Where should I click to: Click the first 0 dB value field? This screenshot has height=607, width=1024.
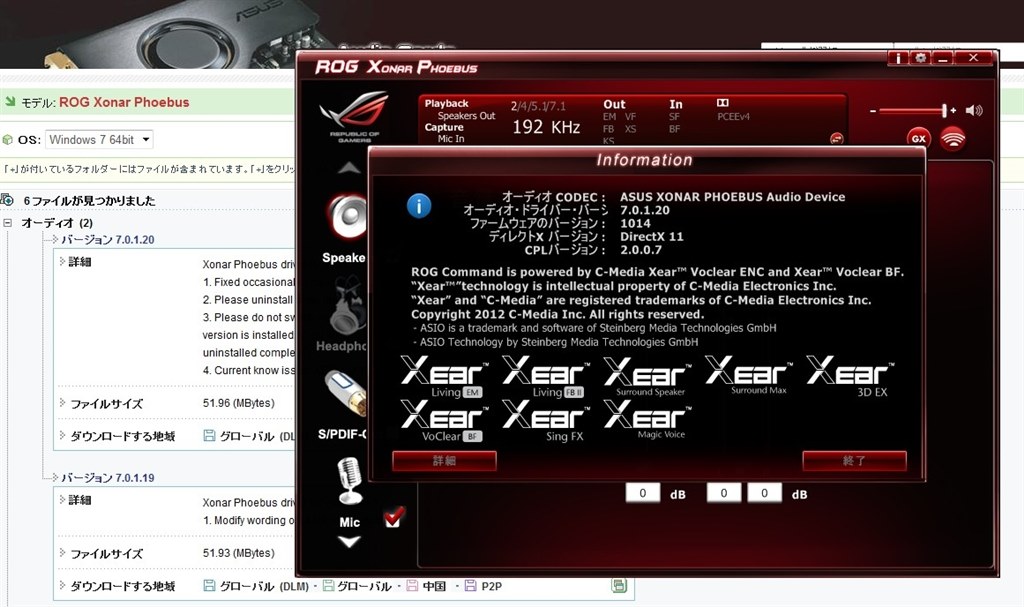pyautogui.click(x=643, y=493)
